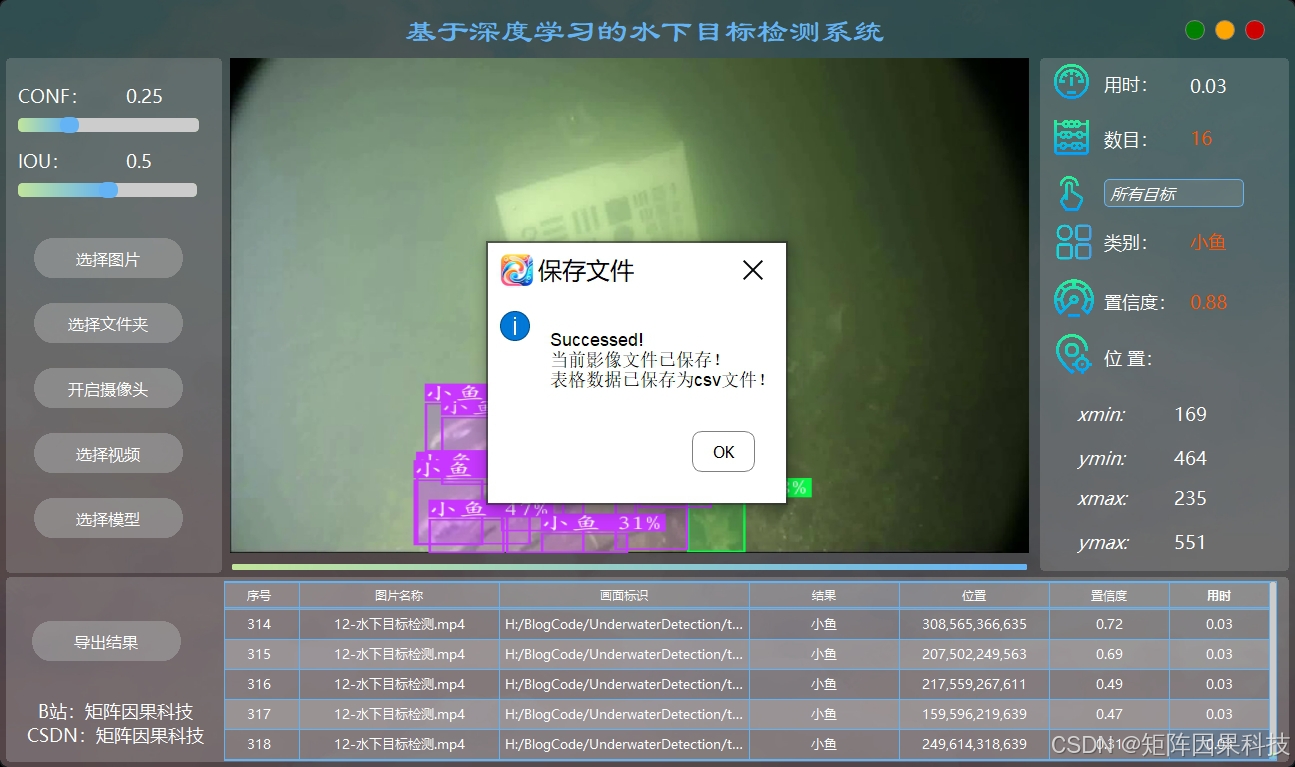Click the orange circle window button
This screenshot has width=1295, height=767.
click(x=1225, y=30)
